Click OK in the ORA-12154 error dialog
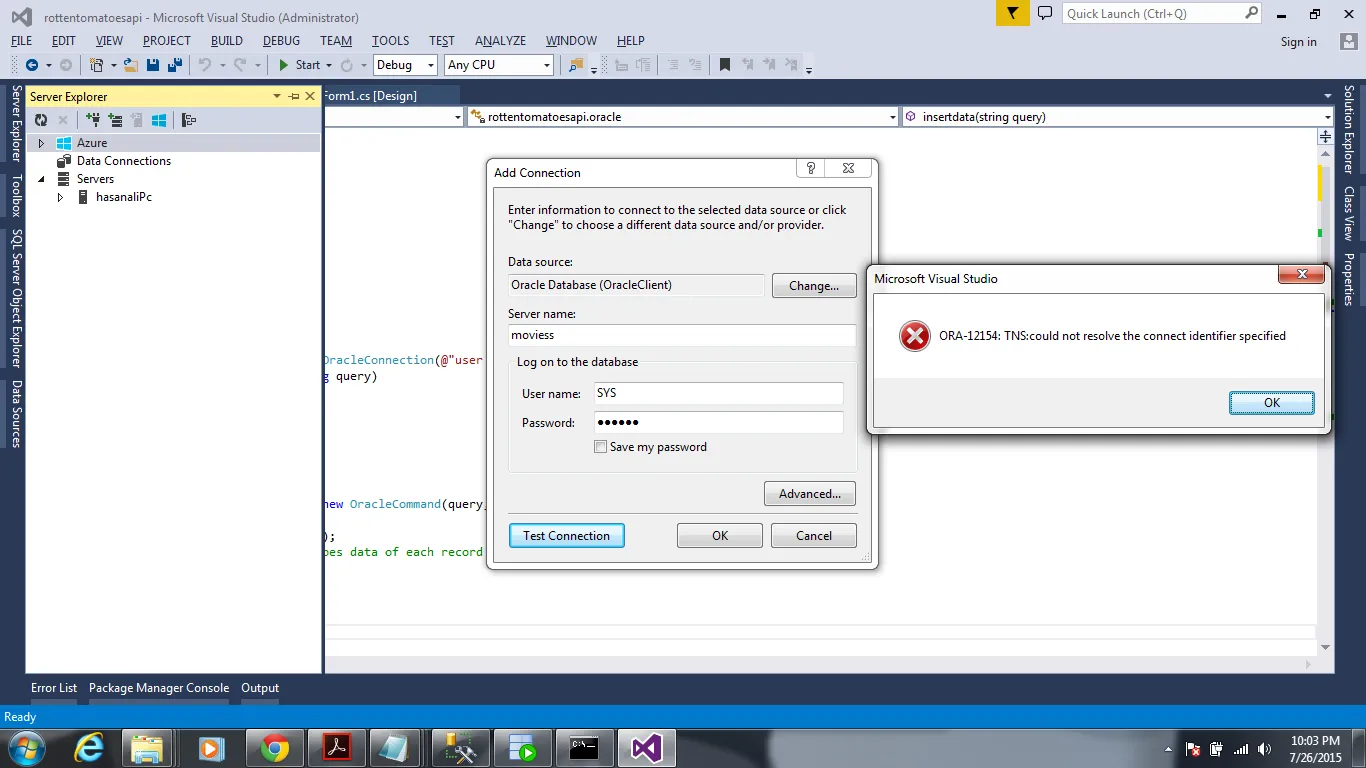This screenshot has width=1366, height=768. 1272,403
